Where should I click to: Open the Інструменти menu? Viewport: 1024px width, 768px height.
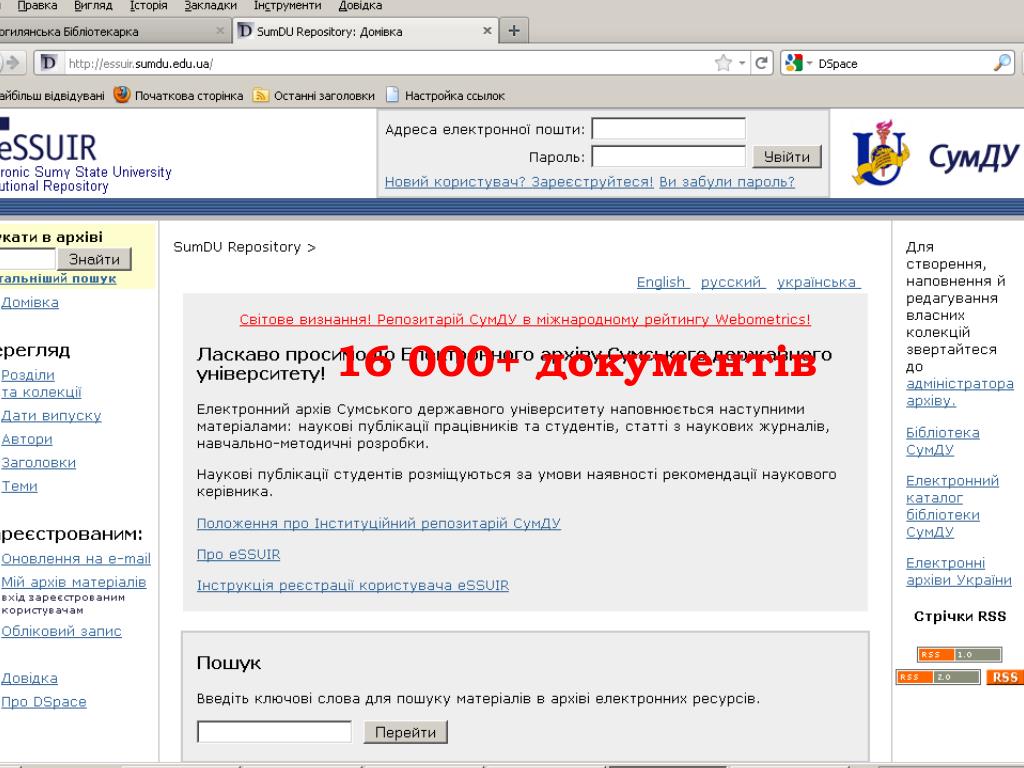pos(287,6)
